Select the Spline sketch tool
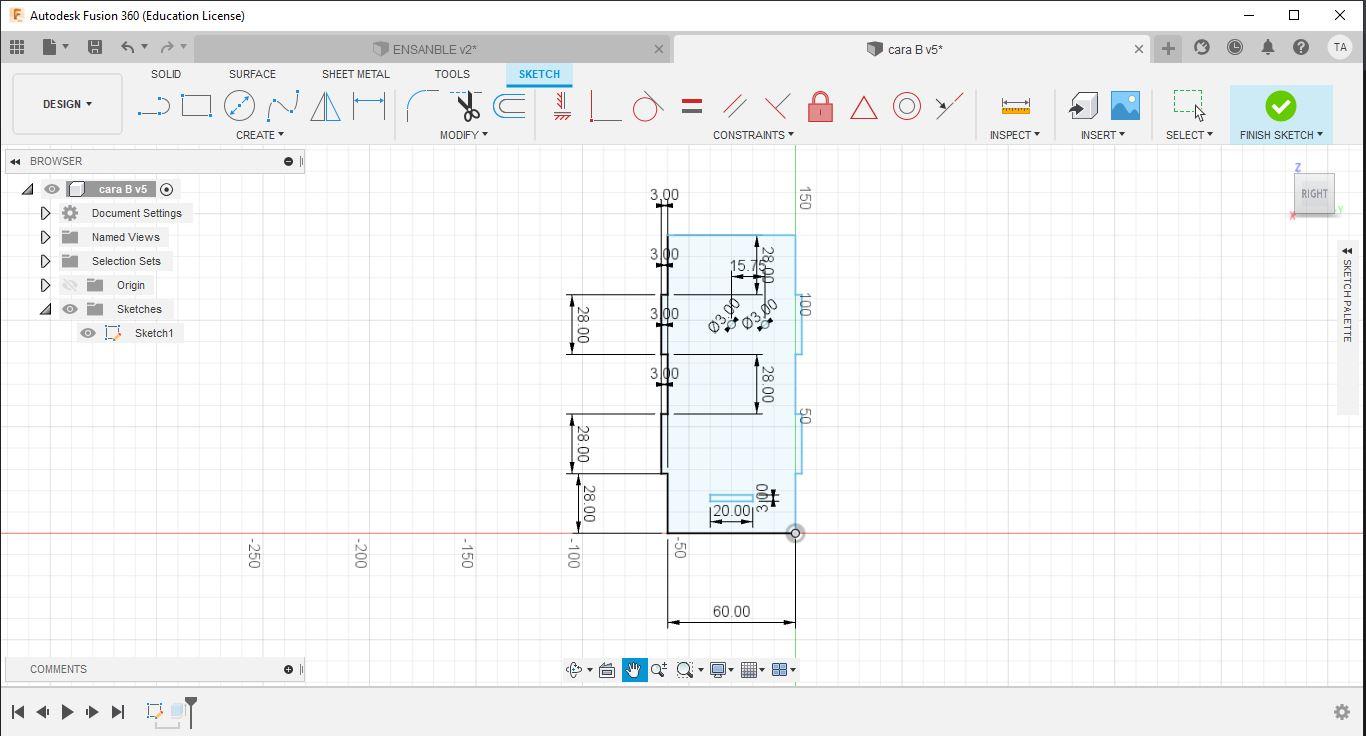The width and height of the screenshot is (1366, 736). [x=282, y=106]
